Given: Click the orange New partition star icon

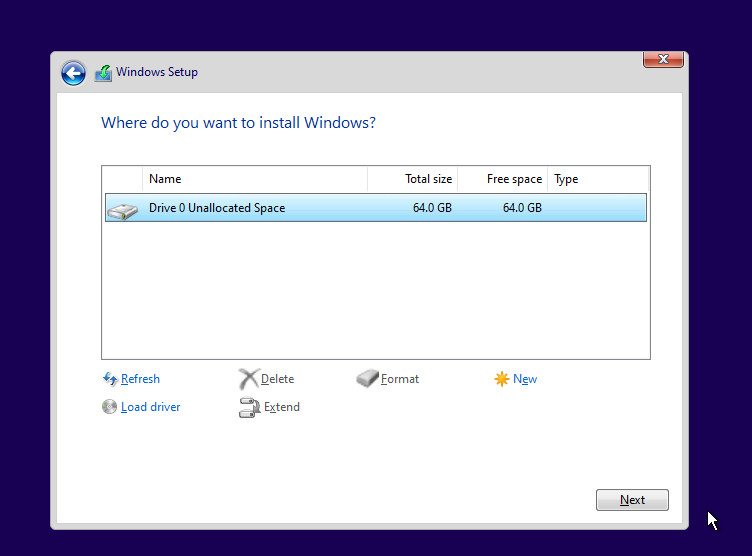Looking at the screenshot, I should (x=502, y=379).
